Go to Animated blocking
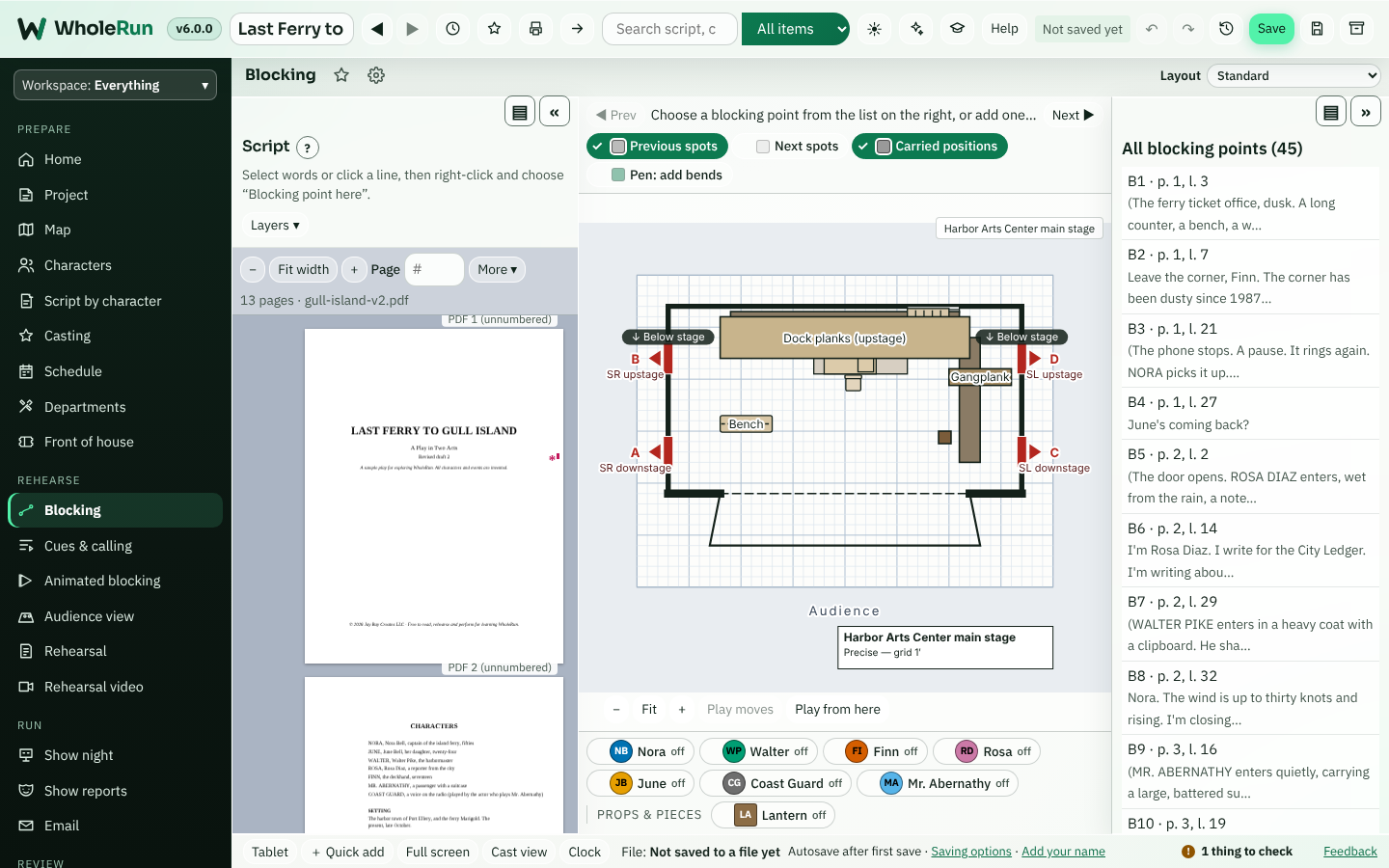 pos(116,581)
